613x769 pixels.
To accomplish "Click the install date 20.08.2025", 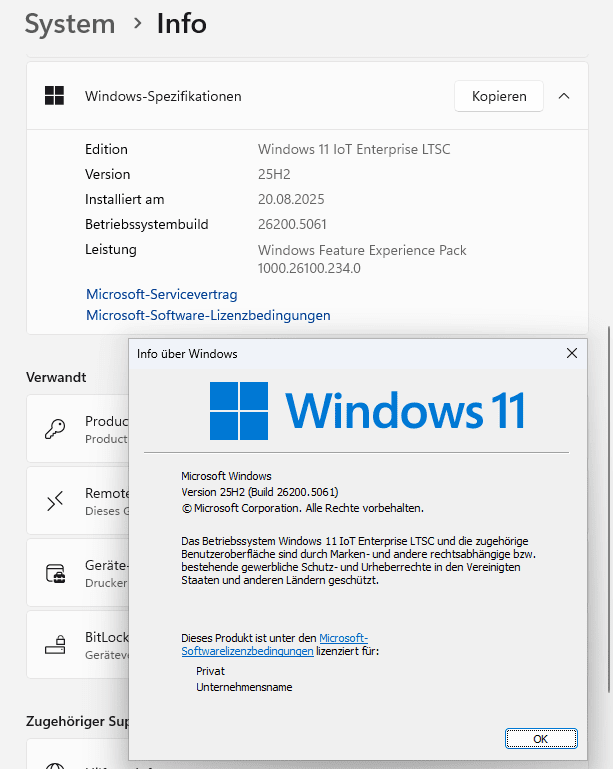I will [291, 199].
